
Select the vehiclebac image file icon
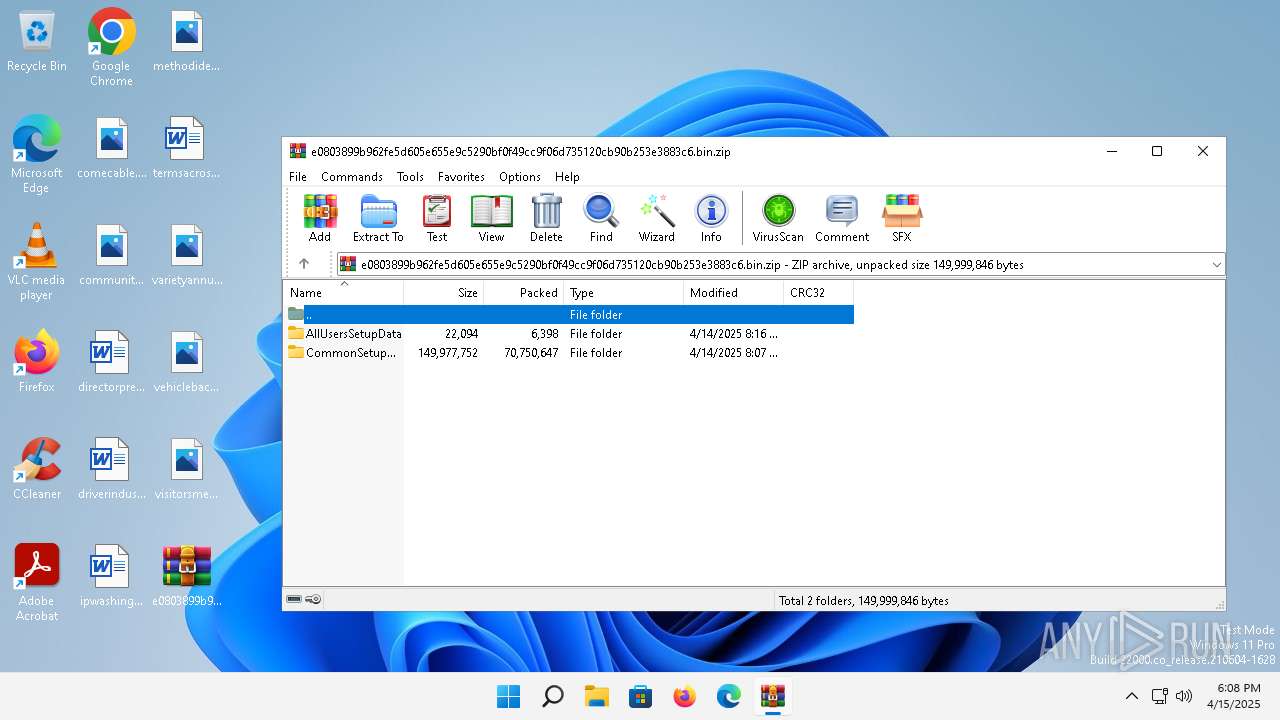[x=186, y=362]
